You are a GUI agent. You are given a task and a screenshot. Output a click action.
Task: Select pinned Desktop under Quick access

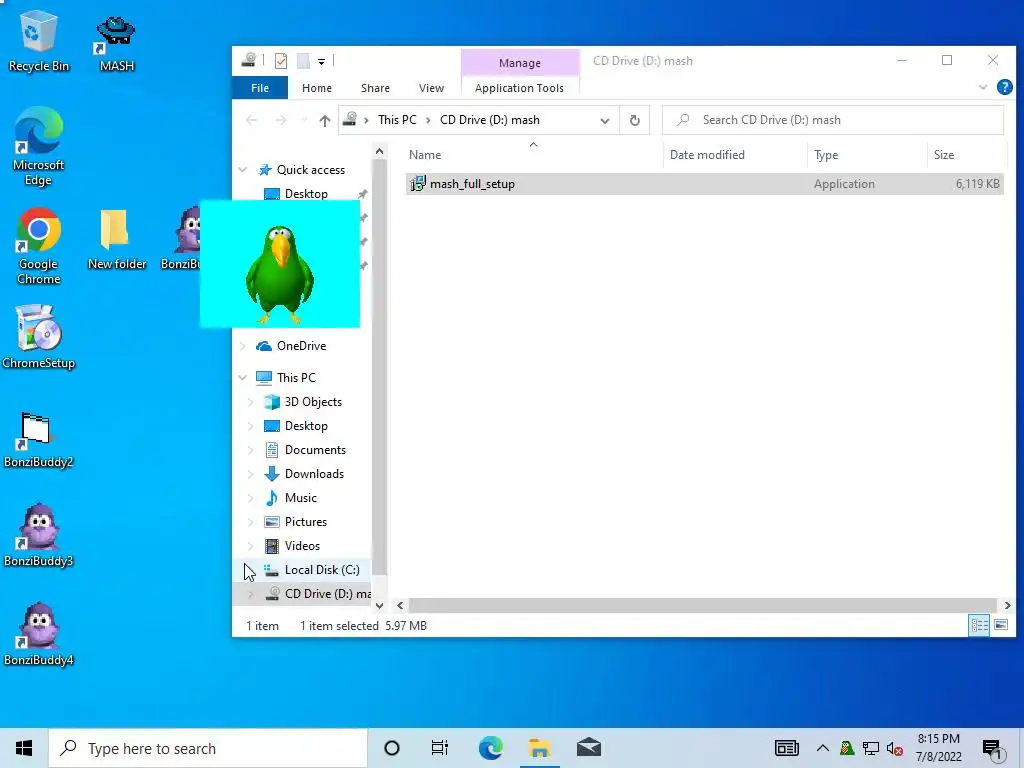306,194
